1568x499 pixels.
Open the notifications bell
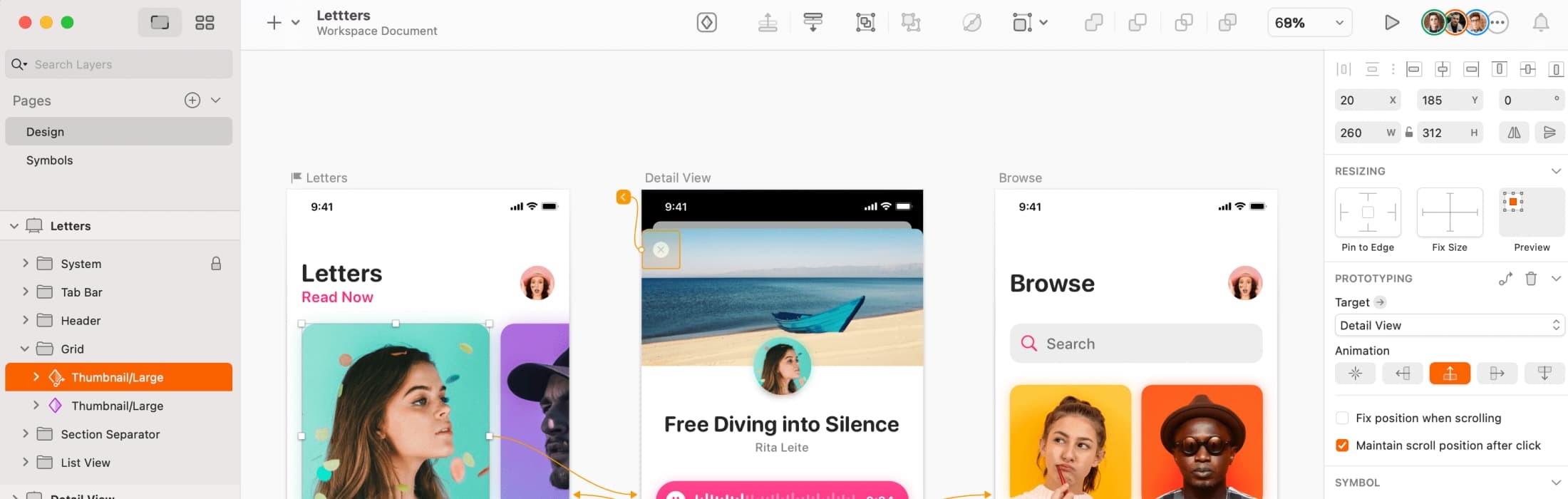pos(1540,23)
